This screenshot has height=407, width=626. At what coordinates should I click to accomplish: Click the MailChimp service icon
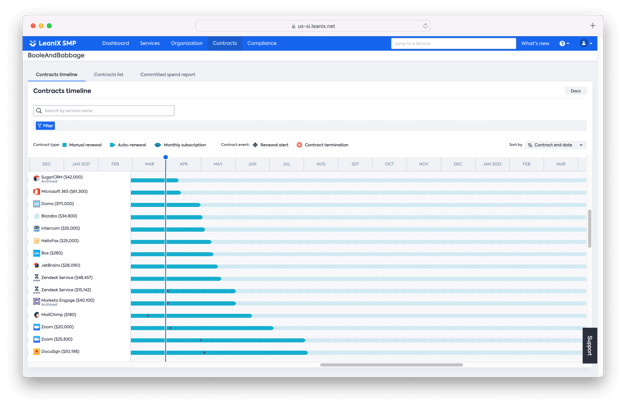pos(36,315)
